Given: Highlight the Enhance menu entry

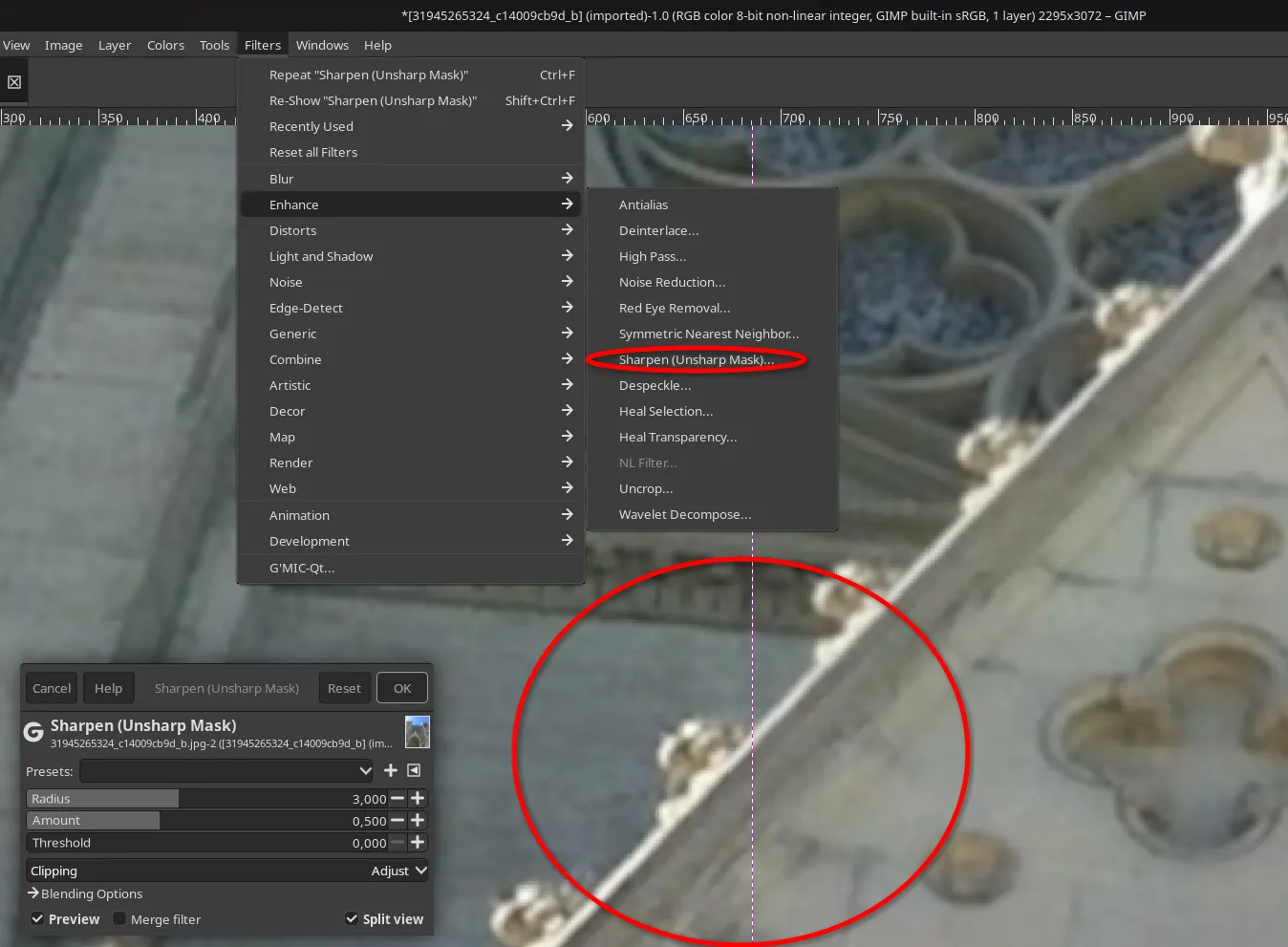Looking at the screenshot, I should pyautogui.click(x=411, y=204).
